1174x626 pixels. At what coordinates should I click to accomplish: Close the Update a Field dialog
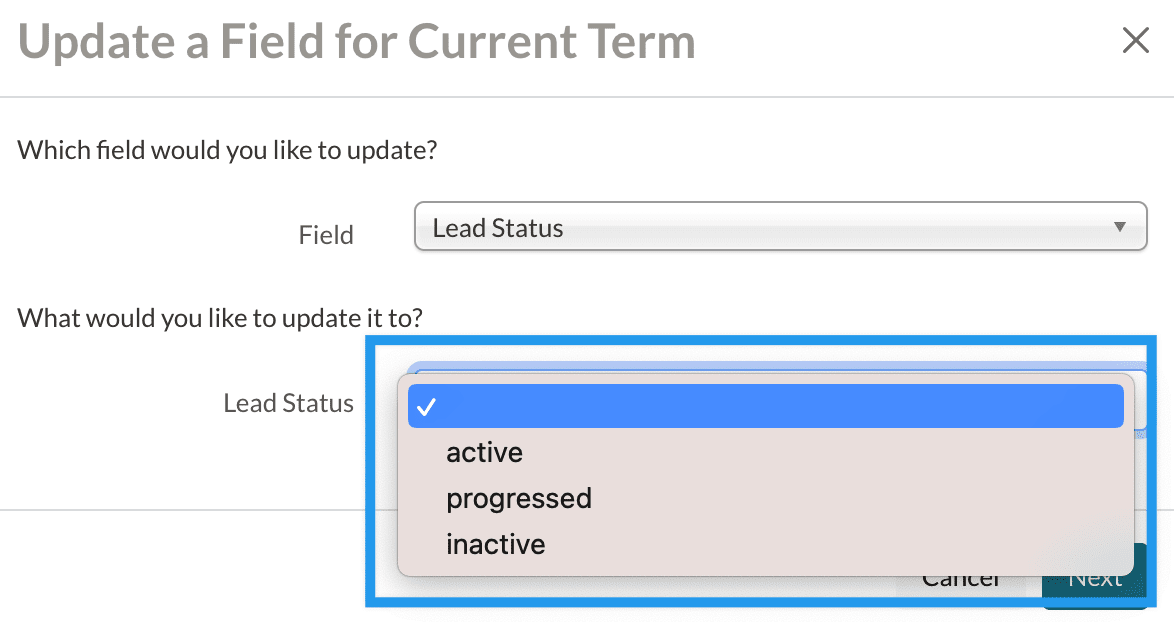(1135, 41)
